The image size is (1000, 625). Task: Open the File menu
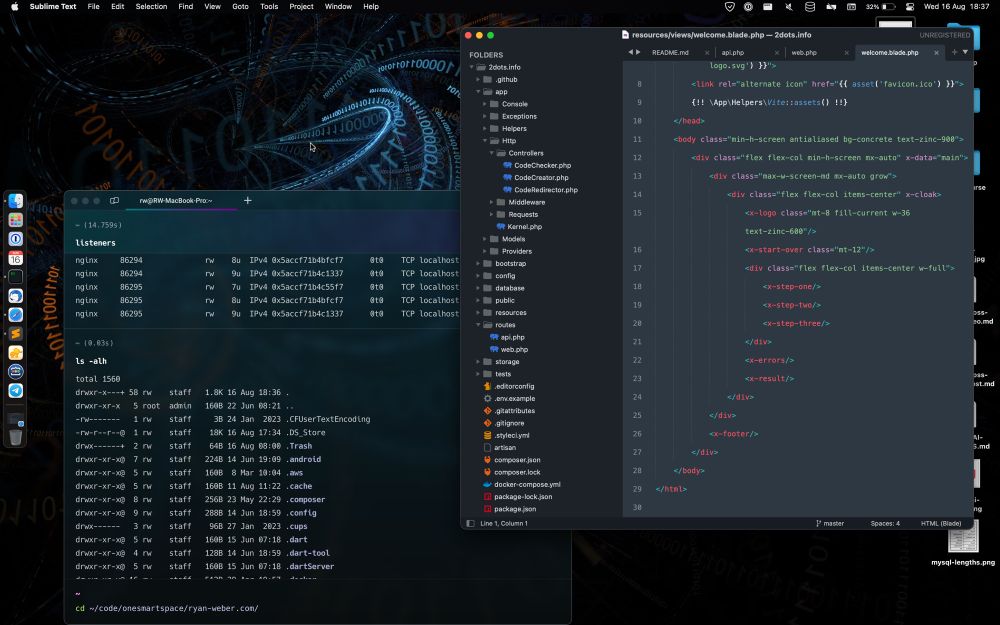pyautogui.click(x=93, y=6)
